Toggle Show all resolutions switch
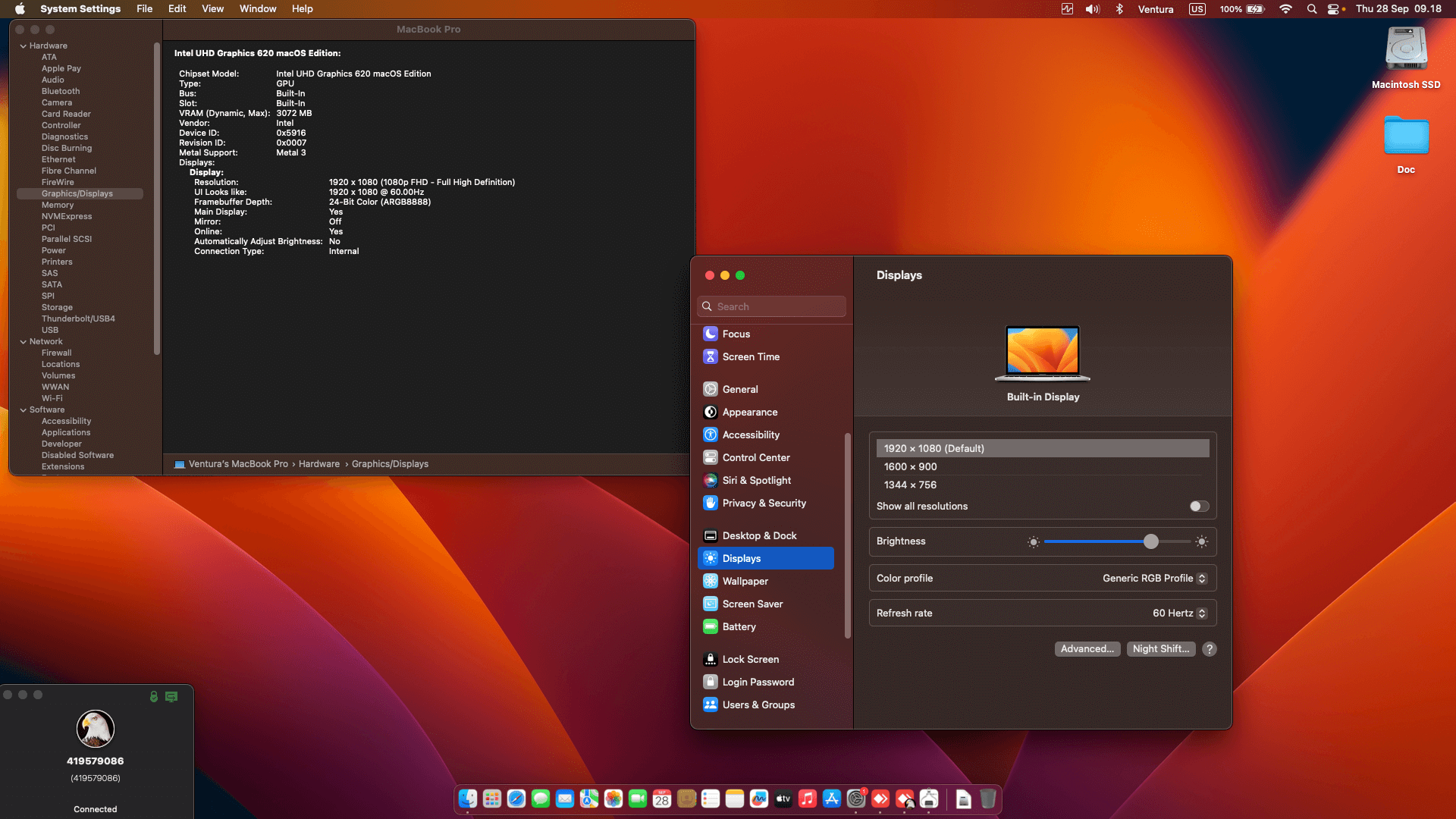This screenshot has width=1456, height=819. point(1199,507)
